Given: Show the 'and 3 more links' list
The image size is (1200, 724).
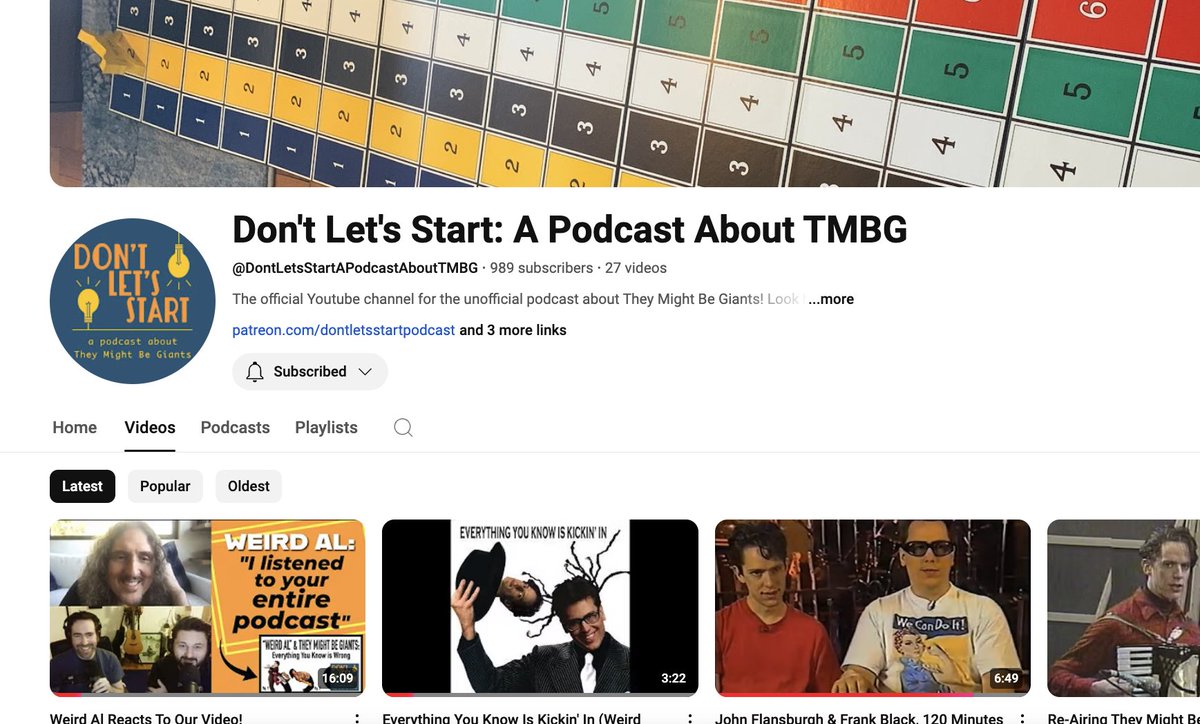Looking at the screenshot, I should click(513, 330).
